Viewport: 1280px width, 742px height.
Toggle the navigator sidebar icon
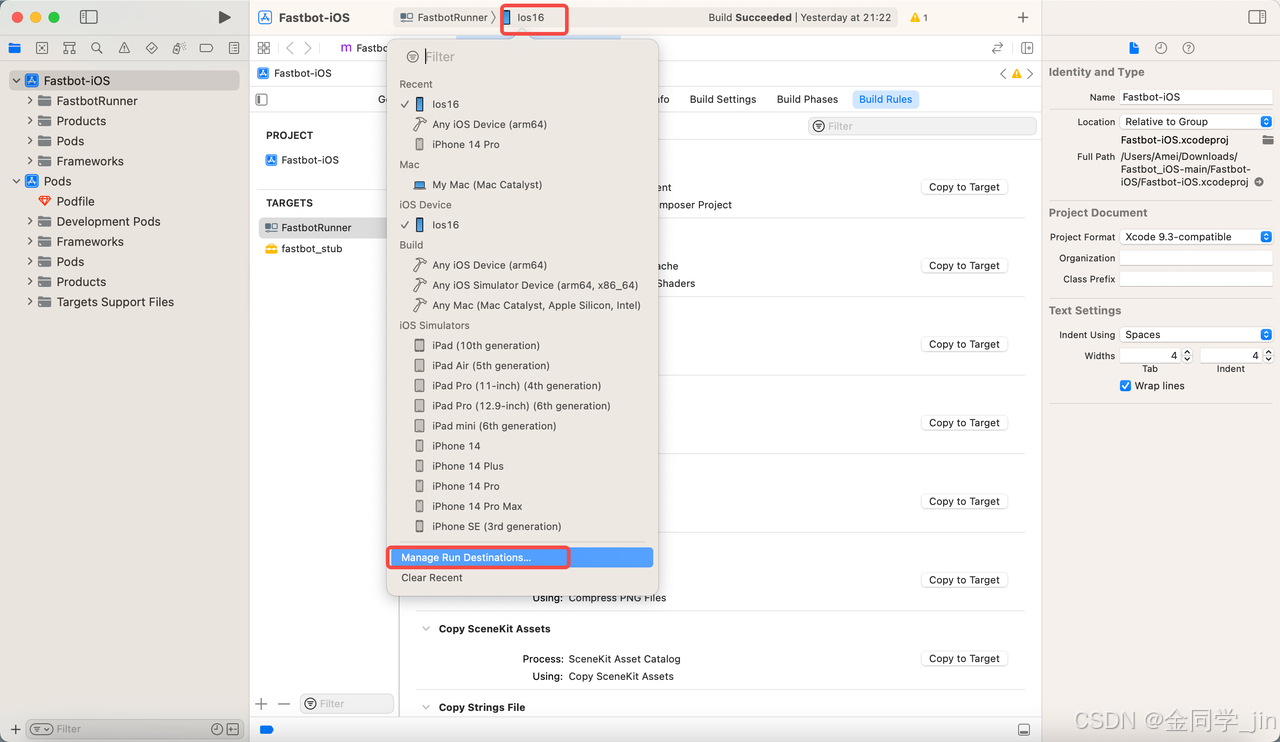coord(89,17)
